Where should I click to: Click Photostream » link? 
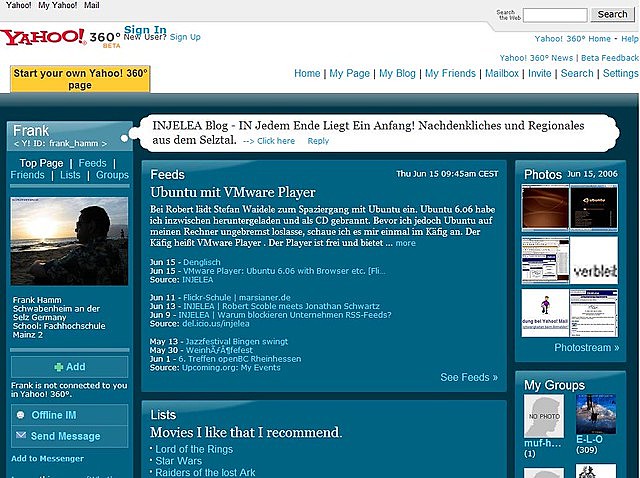coord(587,348)
